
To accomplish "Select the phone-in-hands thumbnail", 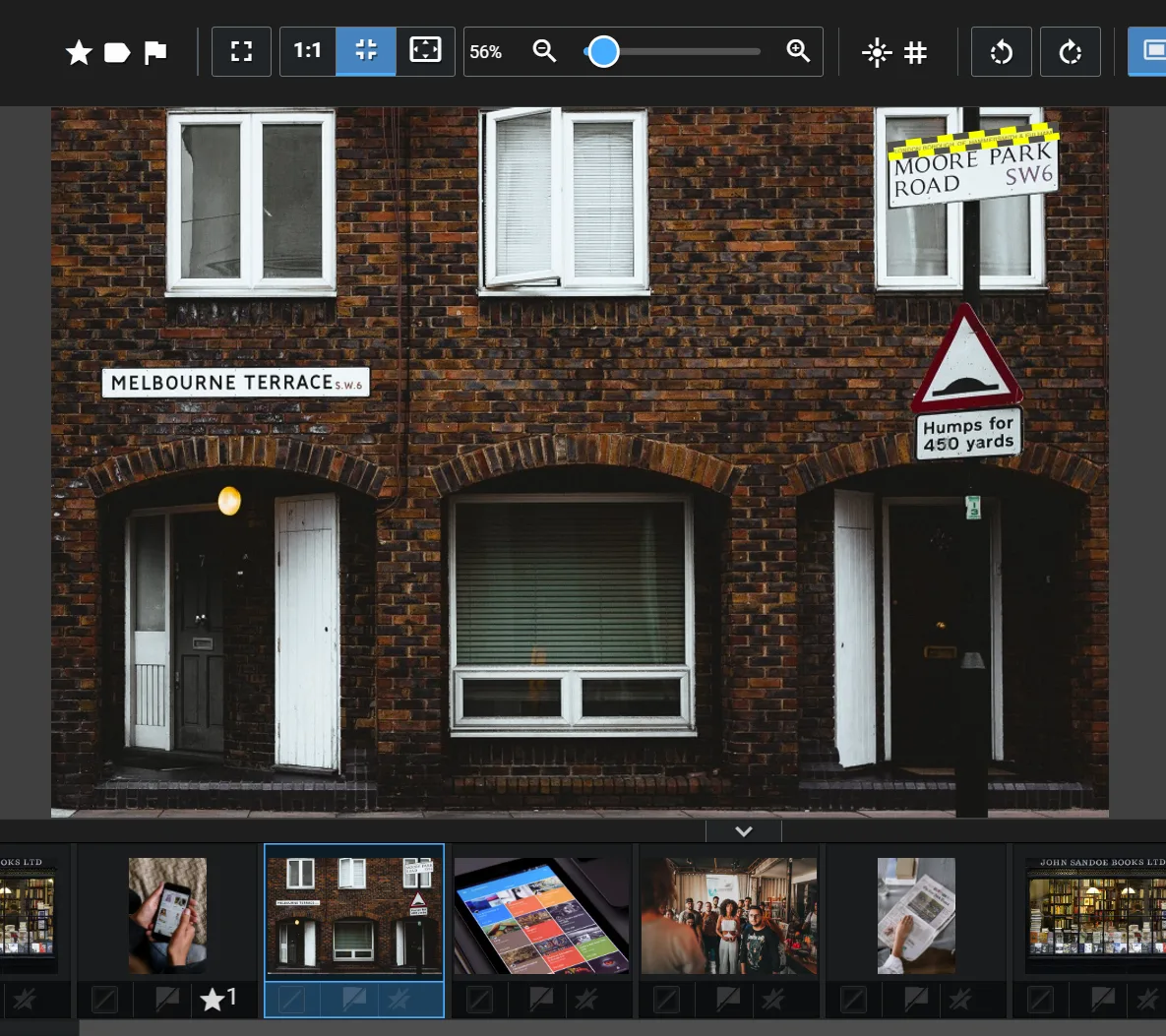I will click(x=167, y=916).
